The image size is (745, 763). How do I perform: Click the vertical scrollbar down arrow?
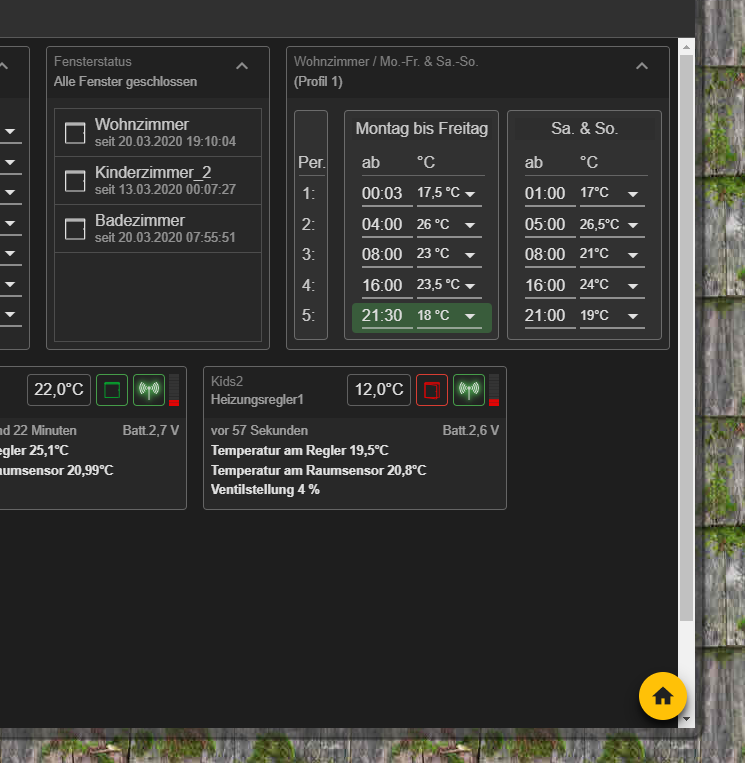pos(686,718)
